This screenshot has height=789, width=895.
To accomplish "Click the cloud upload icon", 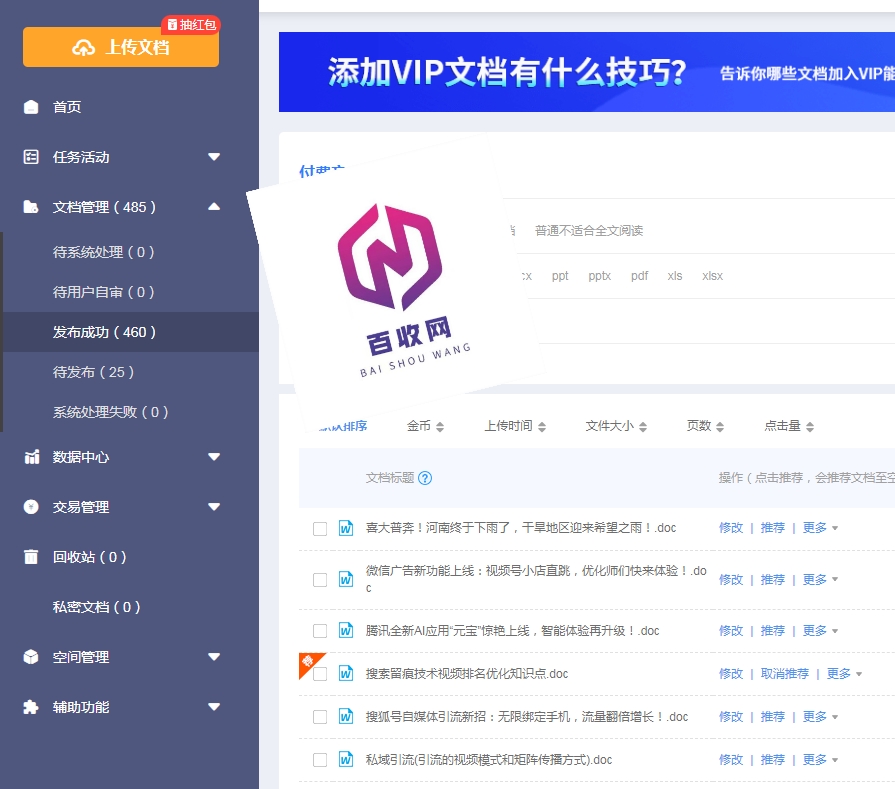I will [x=83, y=47].
